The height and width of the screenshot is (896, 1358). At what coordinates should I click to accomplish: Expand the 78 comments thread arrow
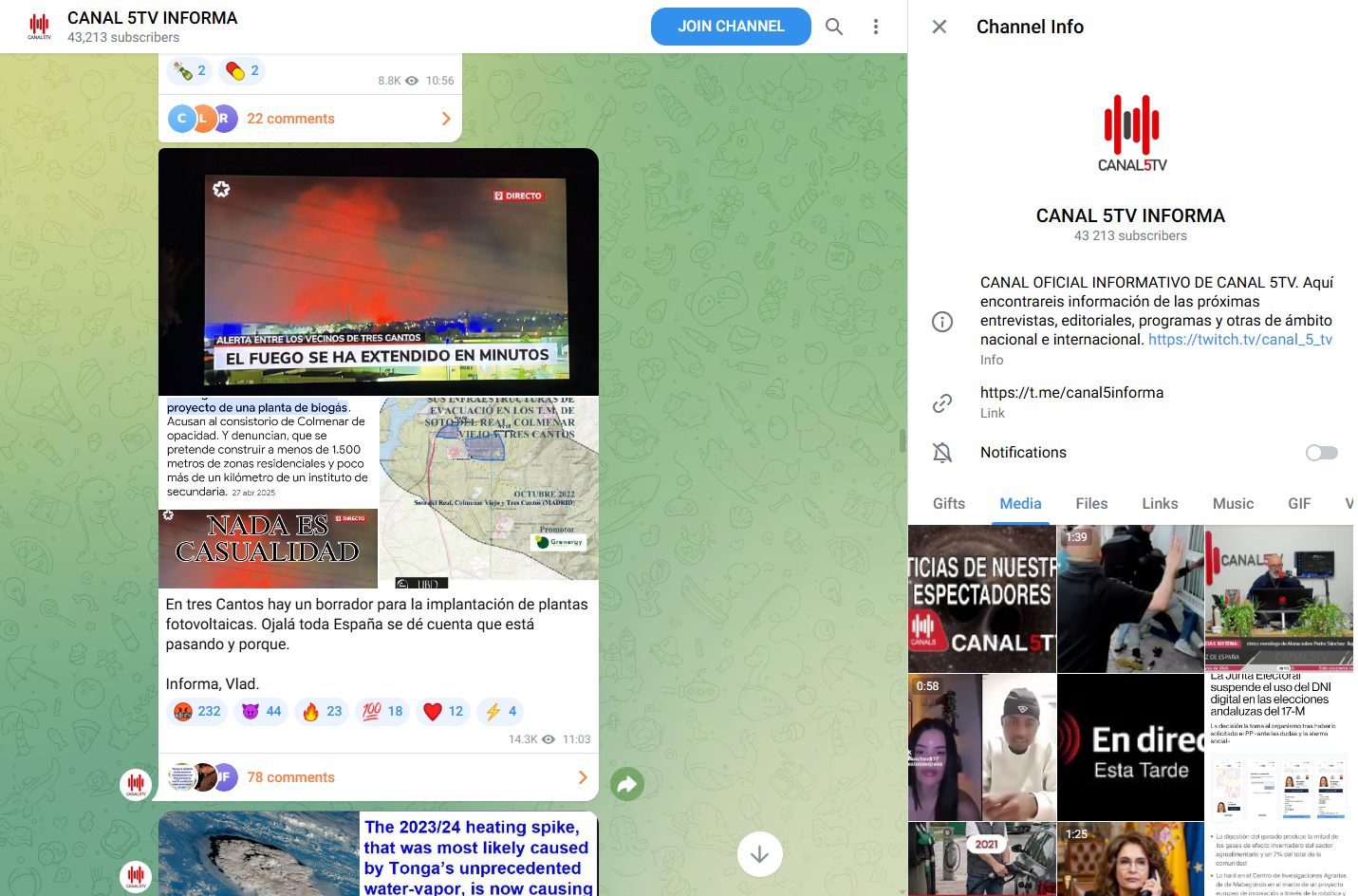click(x=582, y=777)
